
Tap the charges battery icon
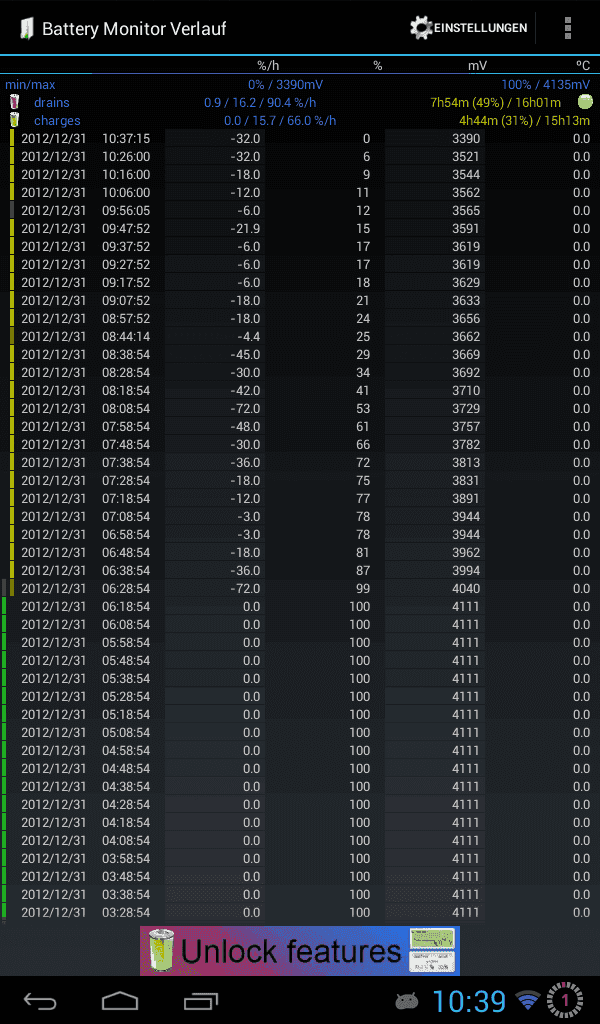(14, 120)
